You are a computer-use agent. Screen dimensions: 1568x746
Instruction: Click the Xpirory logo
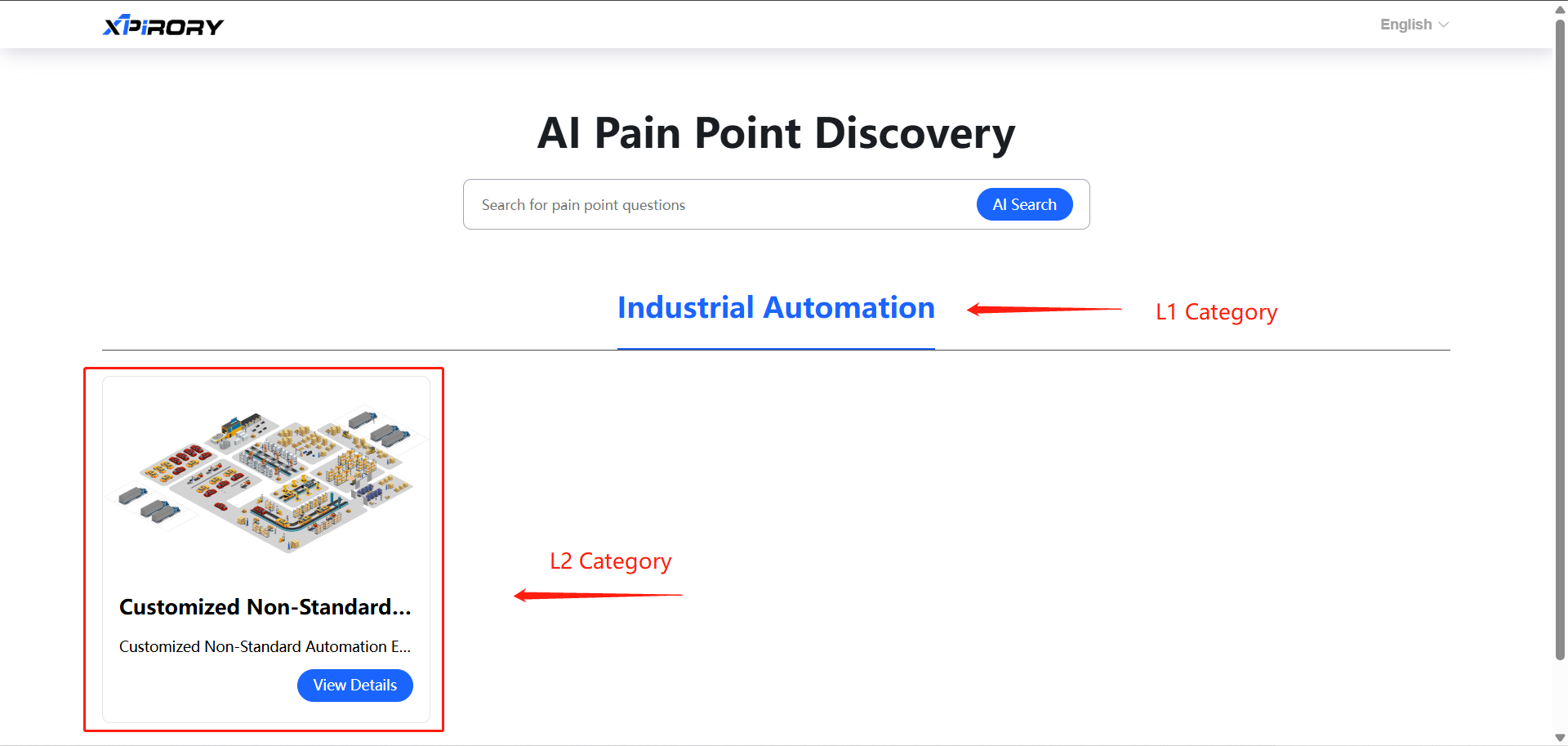pyautogui.click(x=163, y=26)
